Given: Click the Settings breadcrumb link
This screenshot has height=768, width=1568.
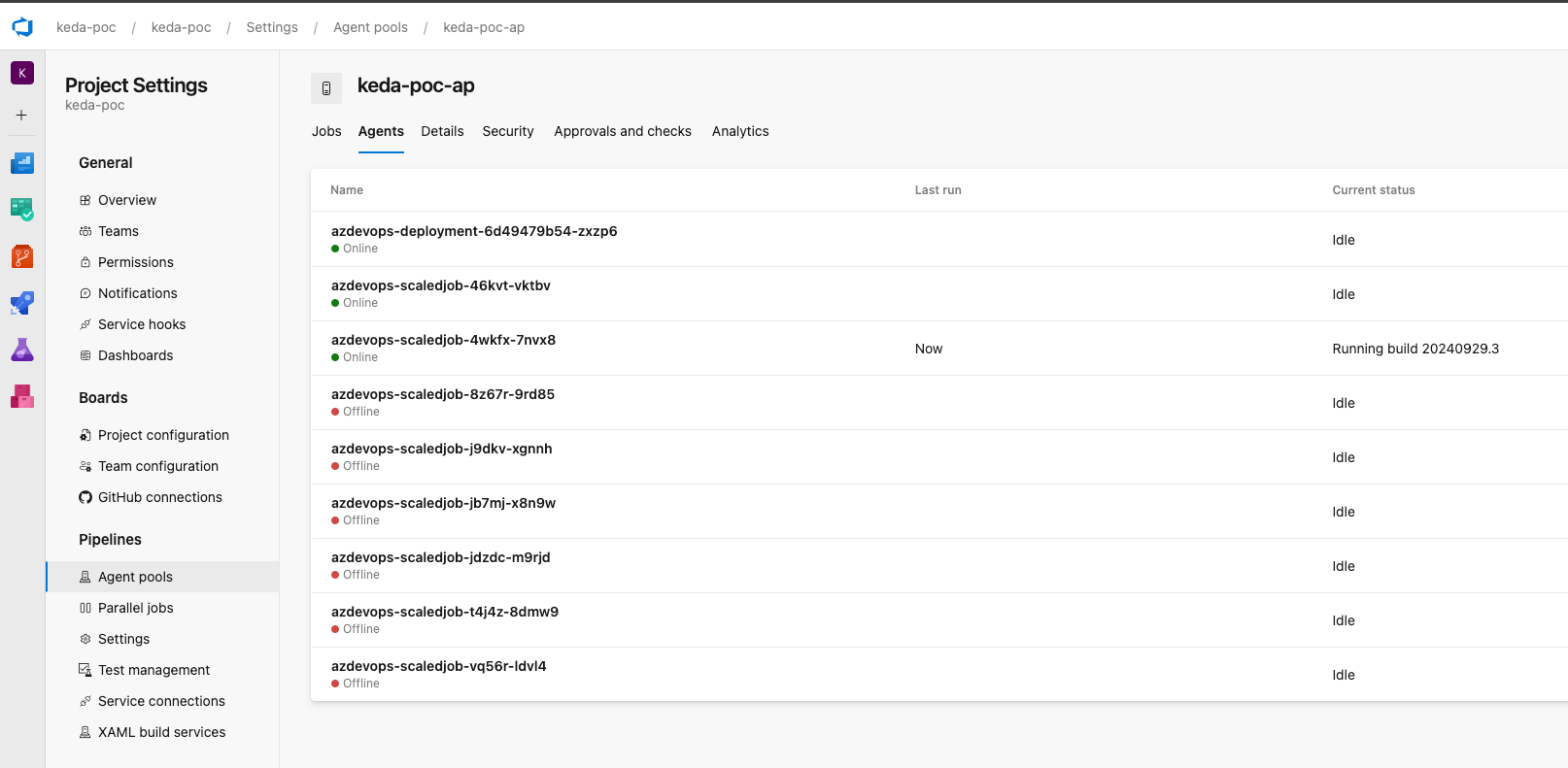Looking at the screenshot, I should pos(272,27).
